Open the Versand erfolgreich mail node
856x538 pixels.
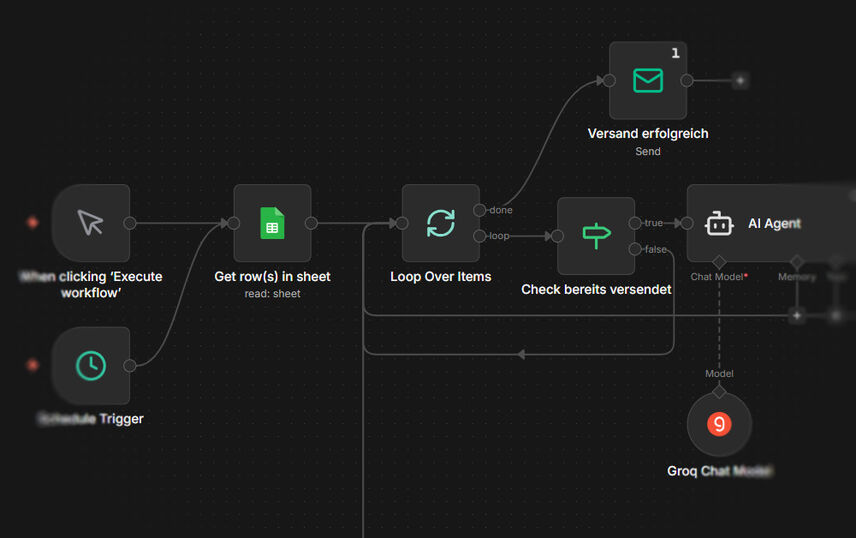coord(648,80)
